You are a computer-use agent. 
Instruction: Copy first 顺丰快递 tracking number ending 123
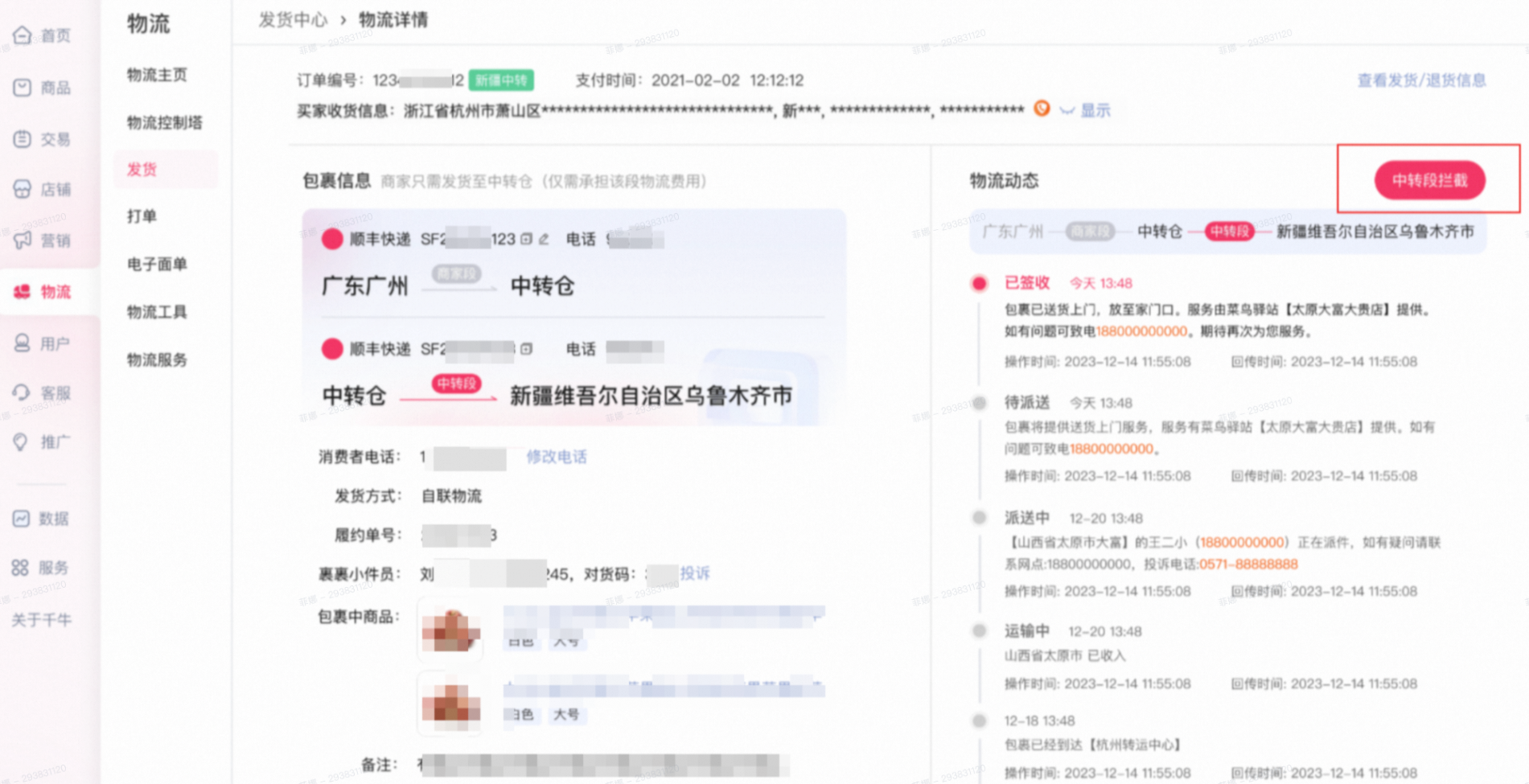[526, 239]
